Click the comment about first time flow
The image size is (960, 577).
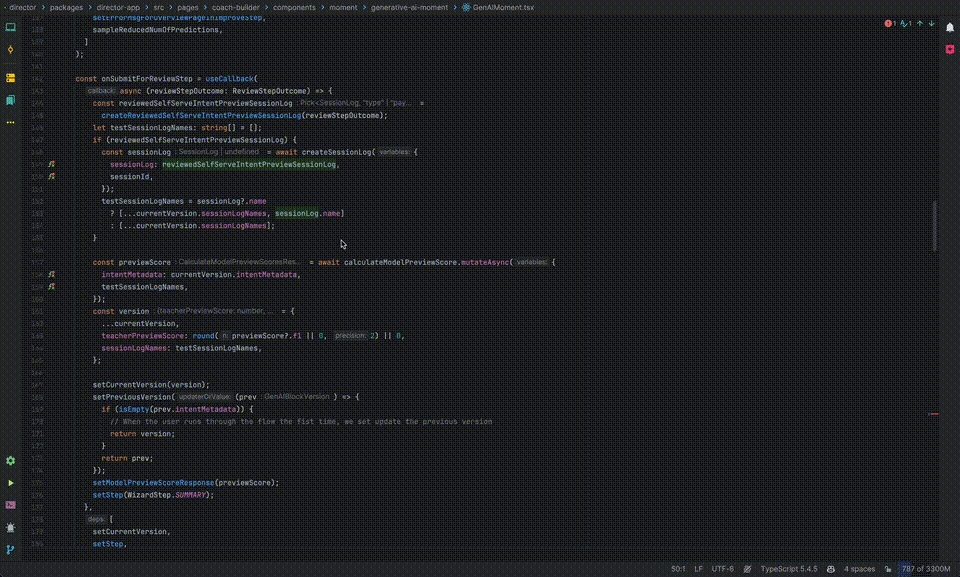click(x=301, y=421)
